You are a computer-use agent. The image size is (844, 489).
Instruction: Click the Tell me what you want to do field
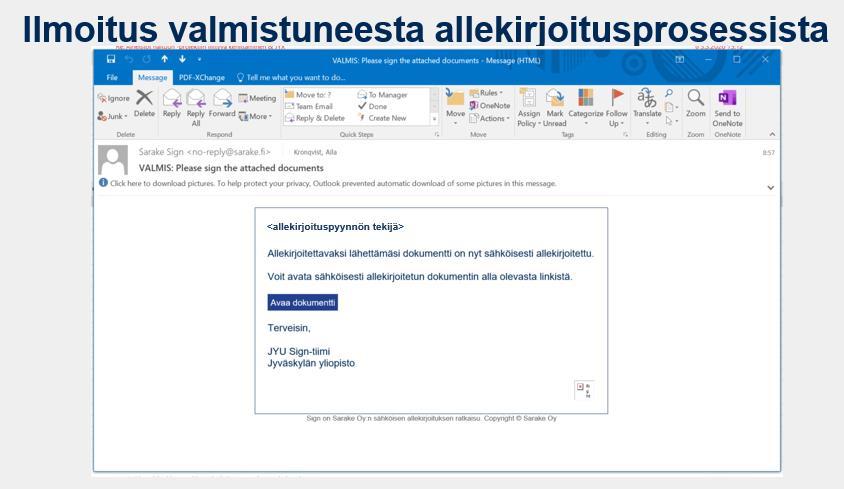pos(291,78)
